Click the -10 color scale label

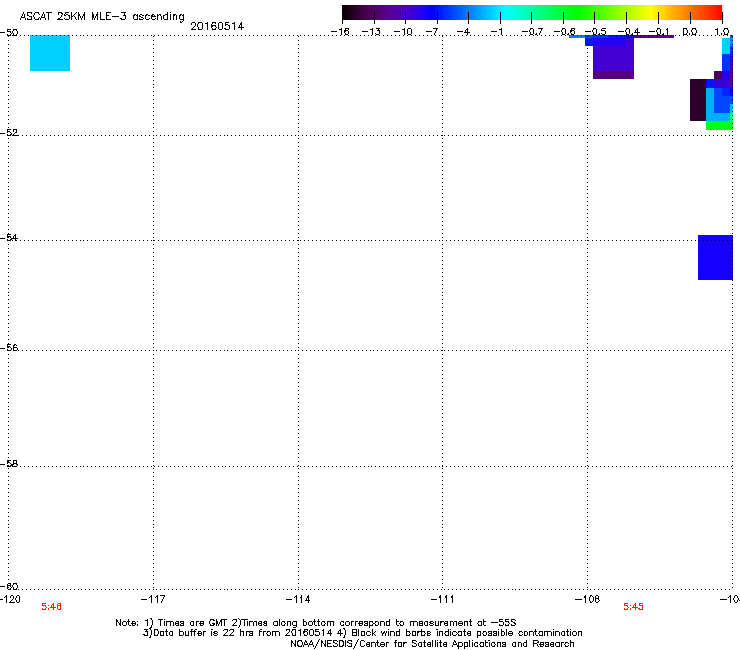[403, 32]
